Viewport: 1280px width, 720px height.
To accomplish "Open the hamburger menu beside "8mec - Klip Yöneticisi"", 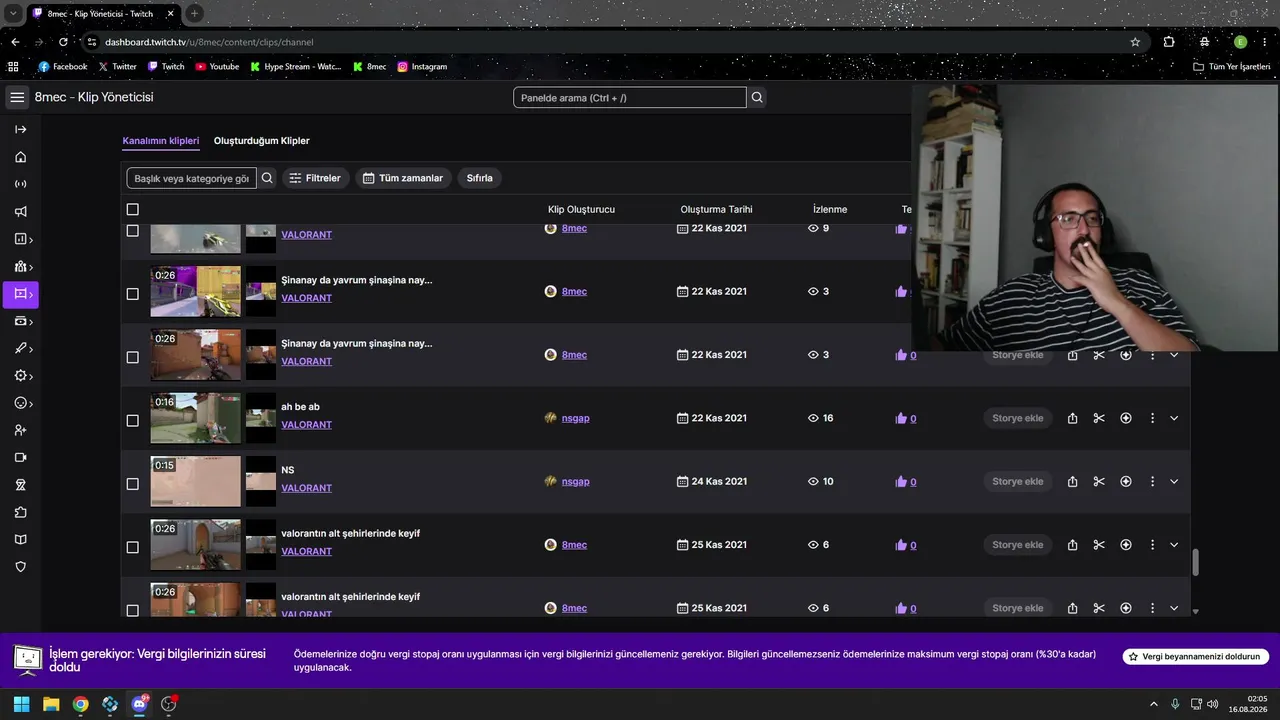I will 17,97.
